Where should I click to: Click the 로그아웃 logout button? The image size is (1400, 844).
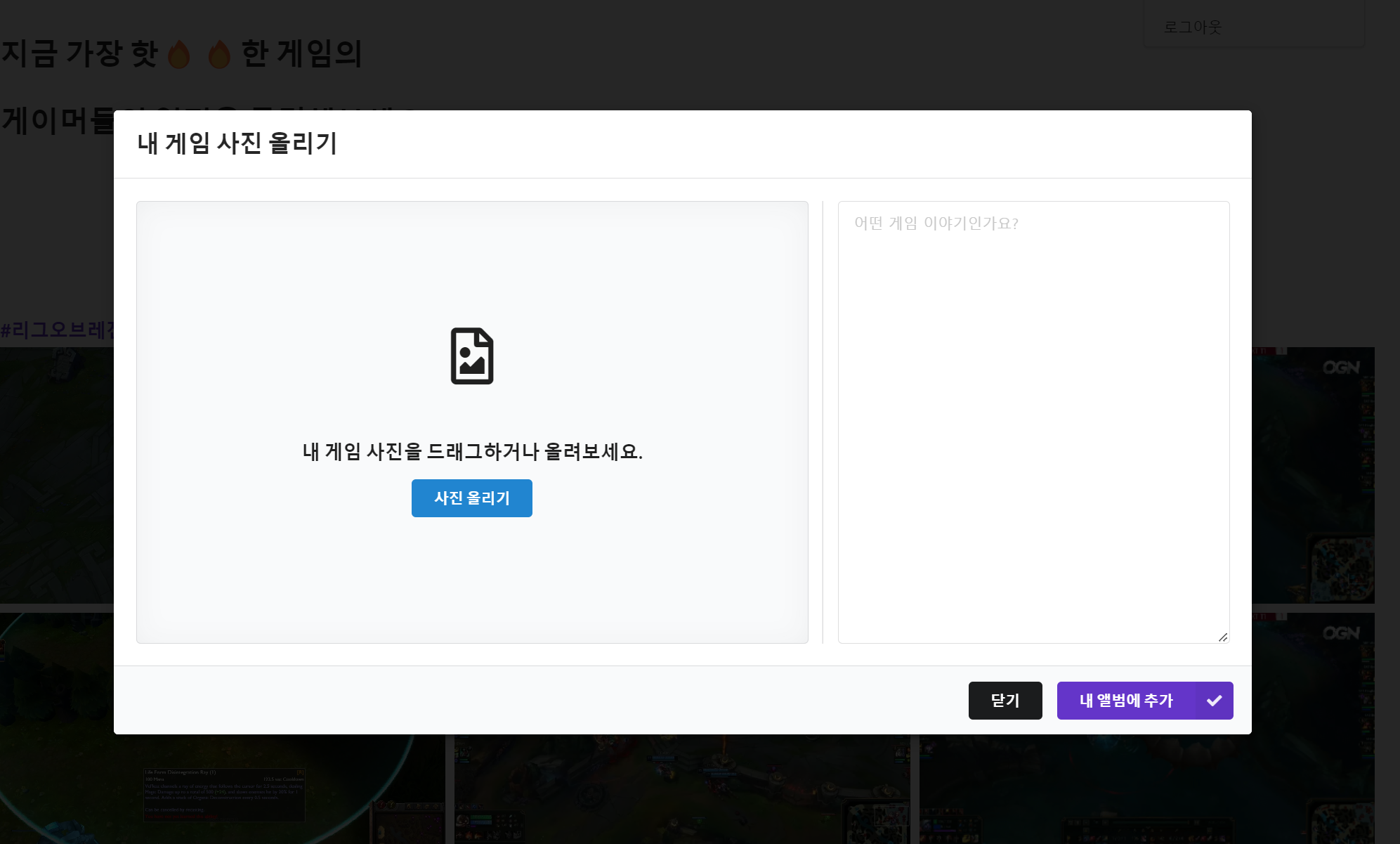pyautogui.click(x=1193, y=27)
